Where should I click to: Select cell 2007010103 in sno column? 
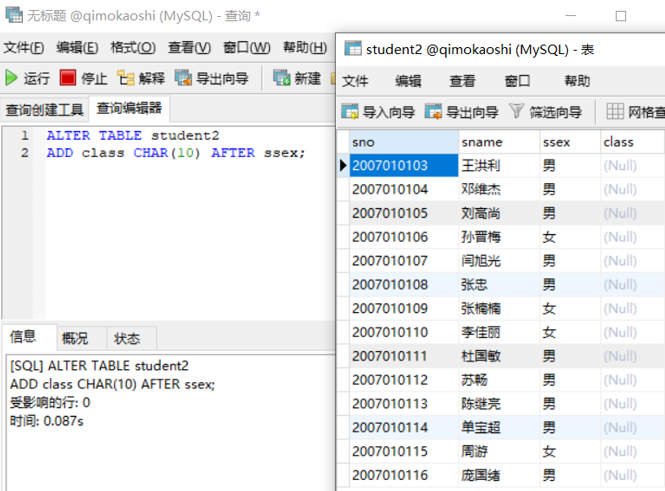click(403, 165)
